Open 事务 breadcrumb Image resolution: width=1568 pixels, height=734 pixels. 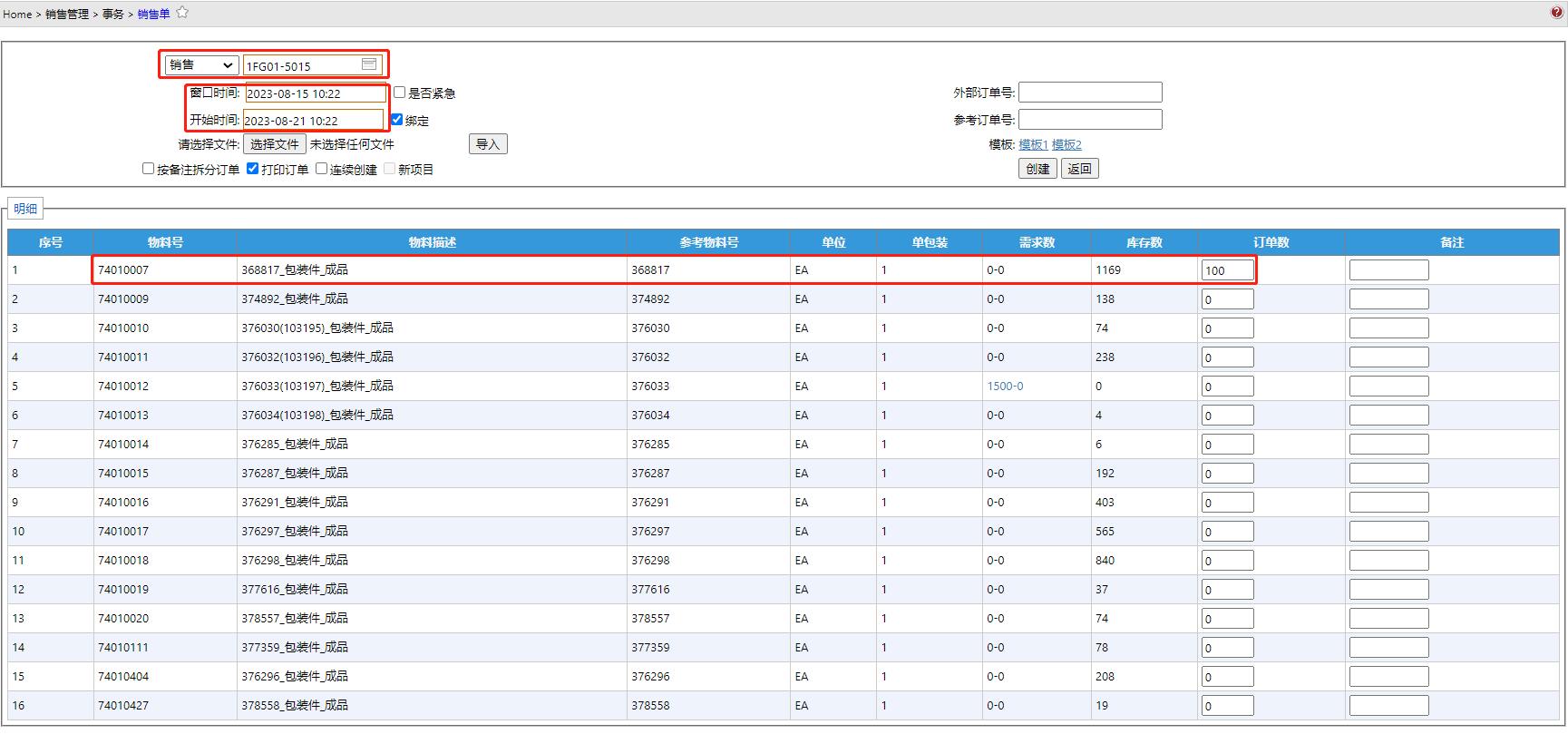[x=113, y=14]
